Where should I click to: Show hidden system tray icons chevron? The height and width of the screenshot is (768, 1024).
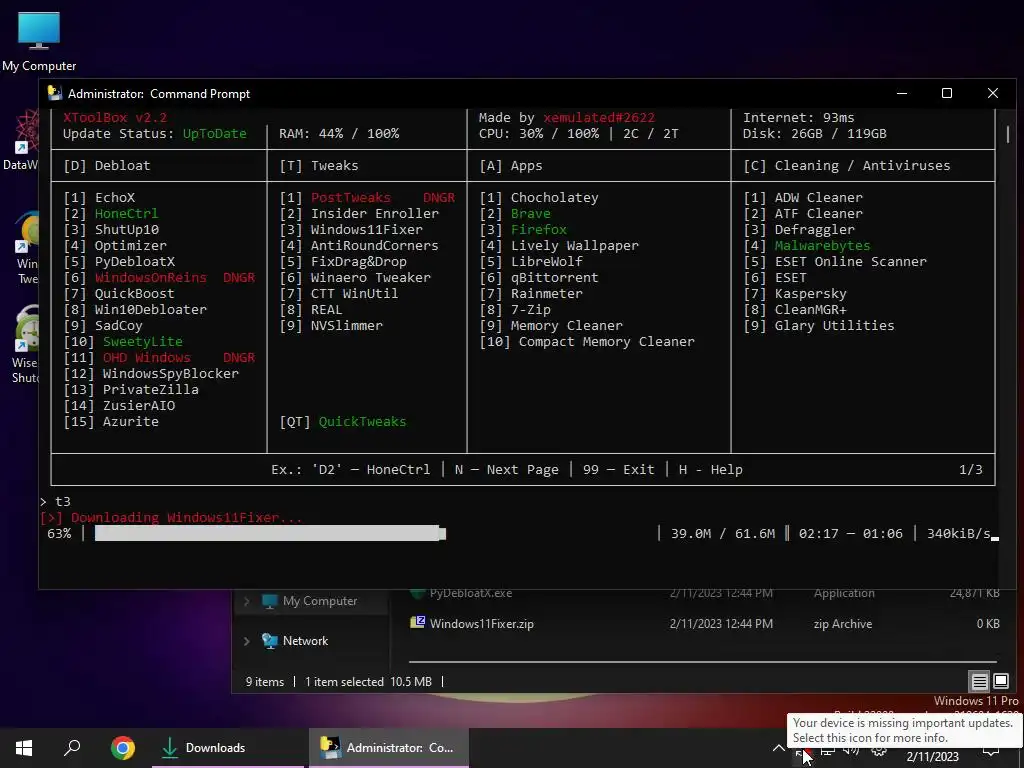tap(778, 748)
